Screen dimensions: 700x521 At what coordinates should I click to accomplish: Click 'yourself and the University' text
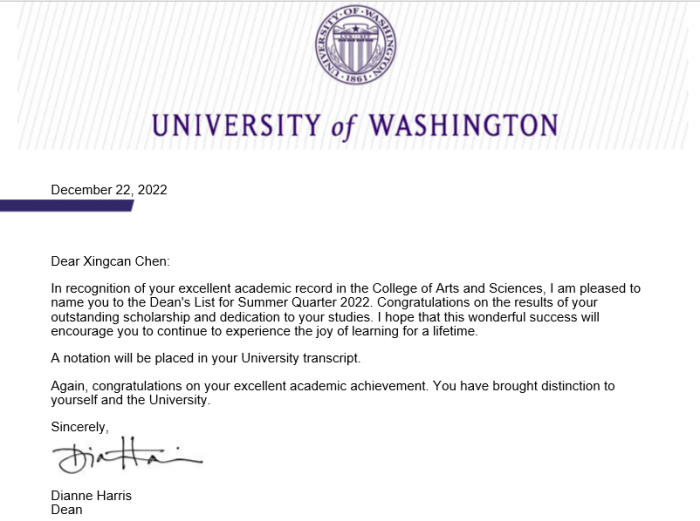point(131,400)
